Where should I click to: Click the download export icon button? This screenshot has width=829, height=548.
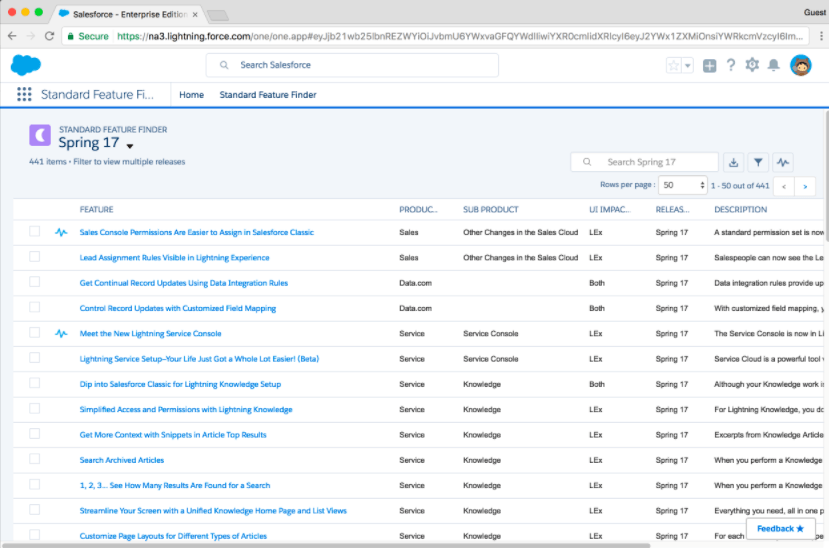click(733, 162)
